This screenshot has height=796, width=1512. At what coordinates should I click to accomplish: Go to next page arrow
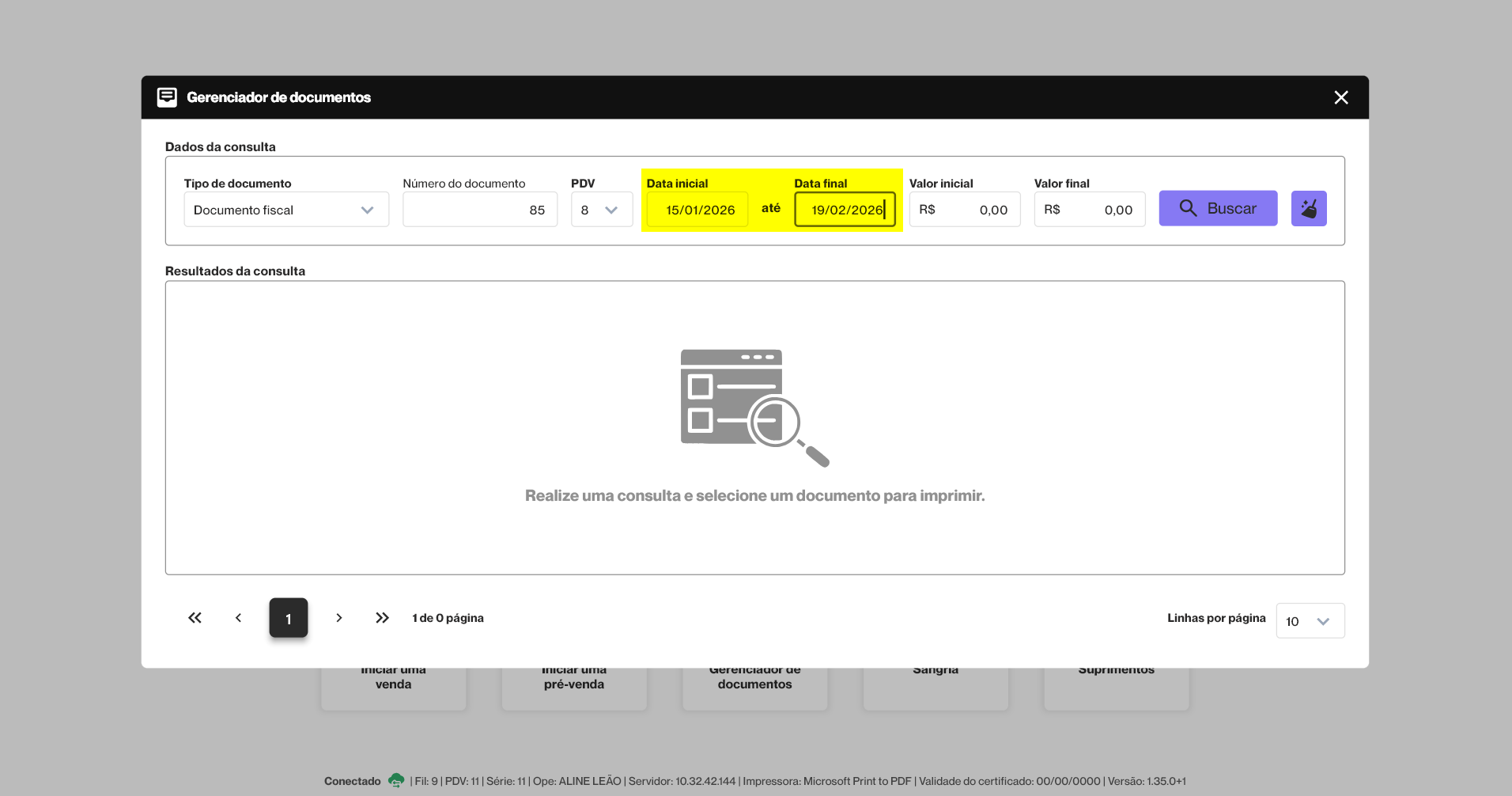pyautogui.click(x=339, y=618)
